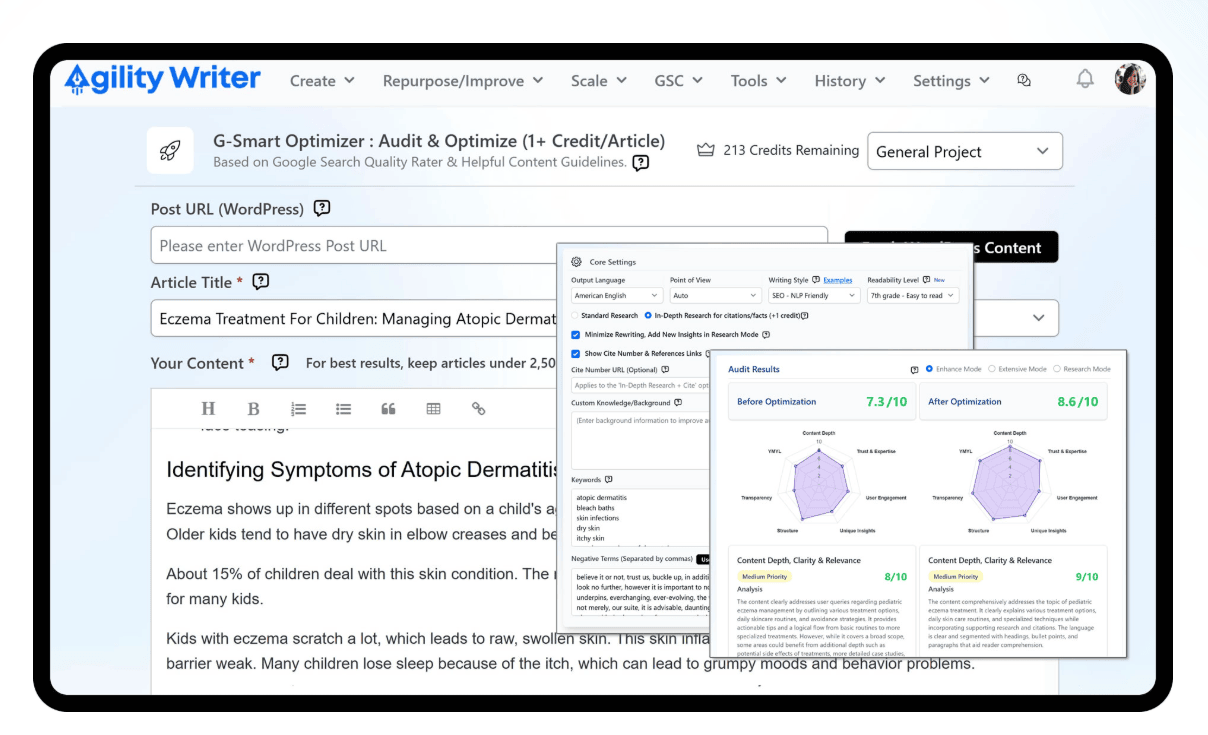Image resolution: width=1208 pixels, height=735 pixels.
Task: Click the Writing Style Examples link
Action: pyautogui.click(x=837, y=280)
